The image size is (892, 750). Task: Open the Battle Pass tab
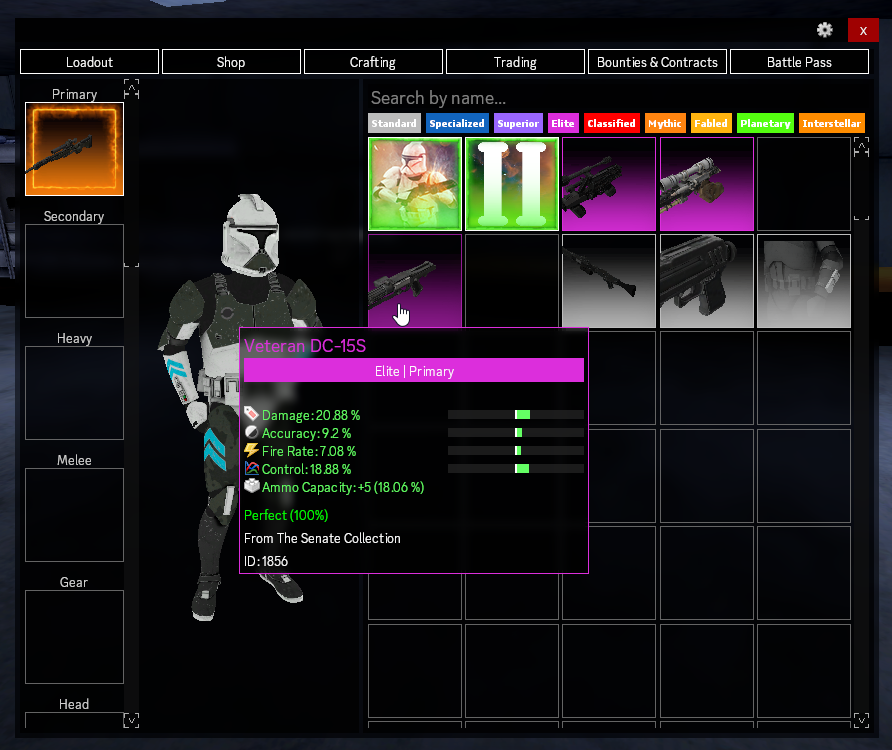[799, 62]
